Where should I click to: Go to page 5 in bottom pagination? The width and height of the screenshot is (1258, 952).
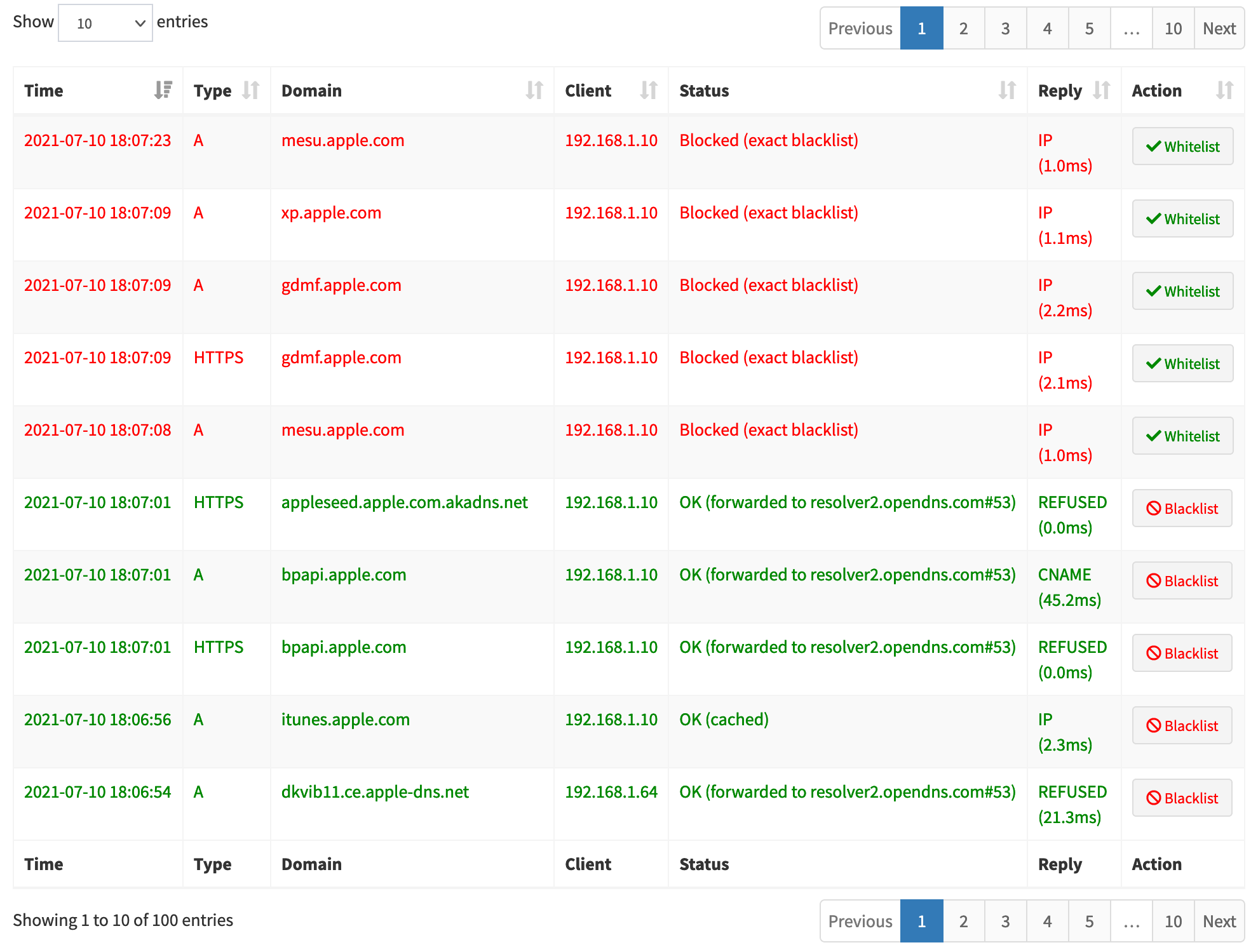[1090, 921]
